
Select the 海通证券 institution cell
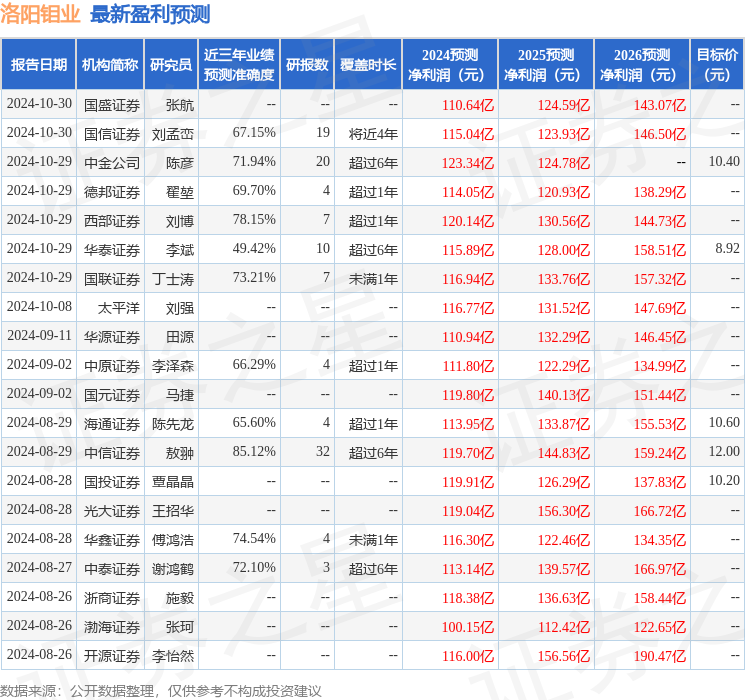click(112, 424)
